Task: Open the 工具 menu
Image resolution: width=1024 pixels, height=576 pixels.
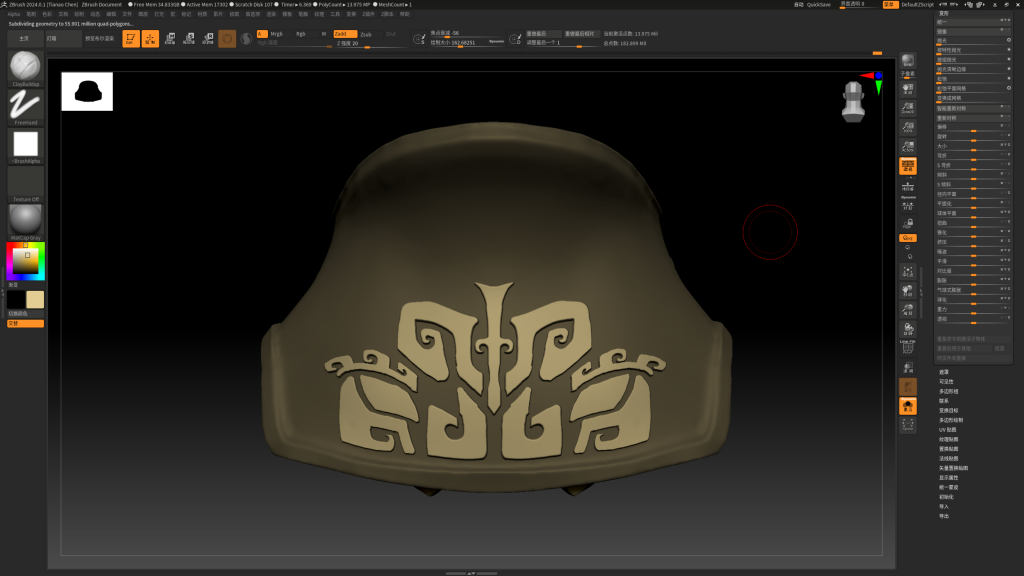Action: [335, 14]
